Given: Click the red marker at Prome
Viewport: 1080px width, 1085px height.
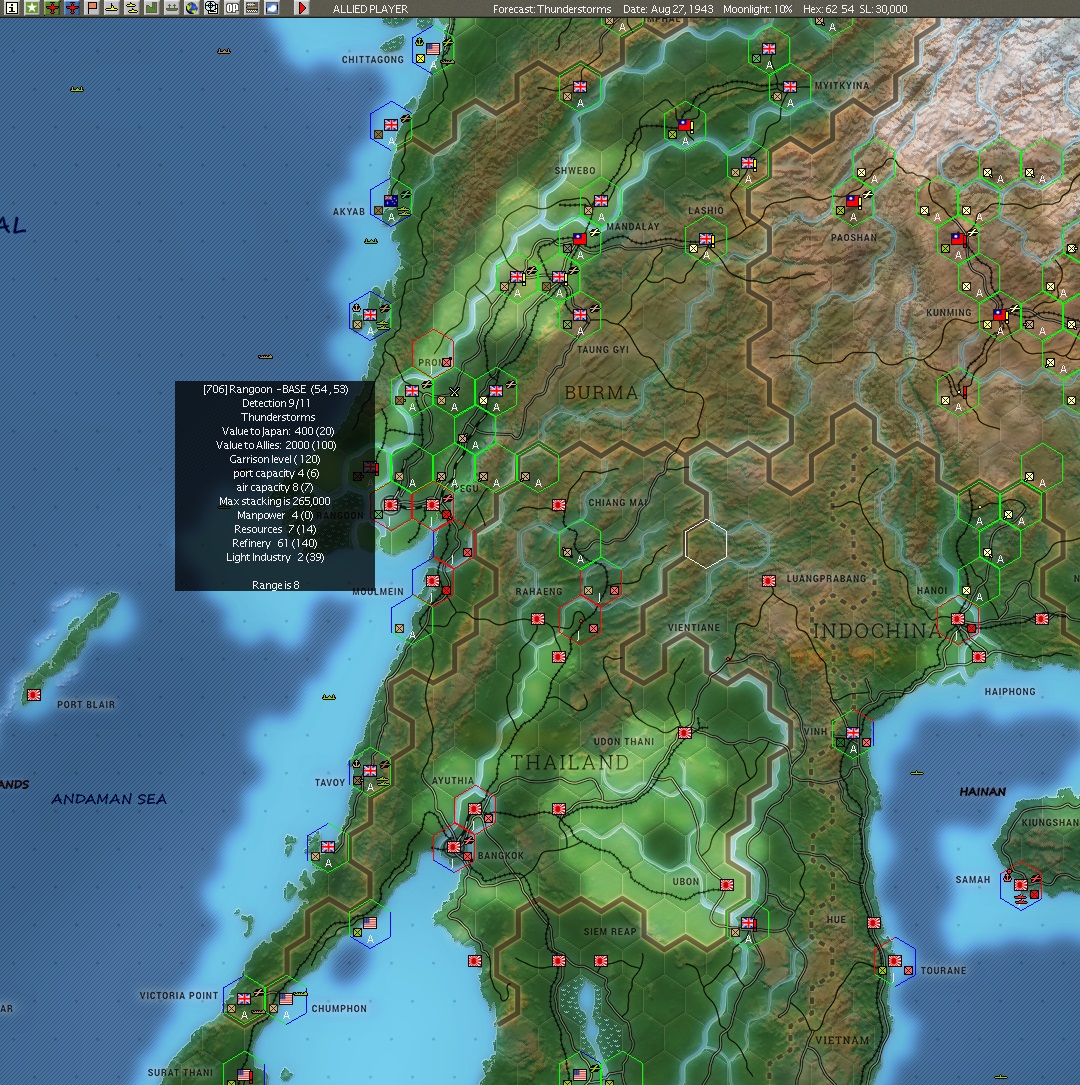Looking at the screenshot, I should (447, 362).
